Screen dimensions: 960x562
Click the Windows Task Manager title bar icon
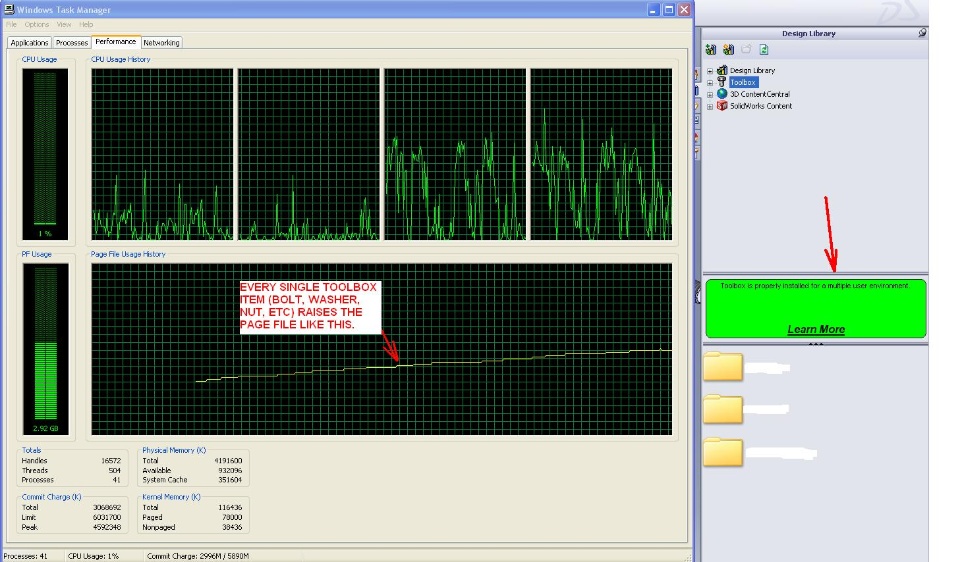[9, 9]
